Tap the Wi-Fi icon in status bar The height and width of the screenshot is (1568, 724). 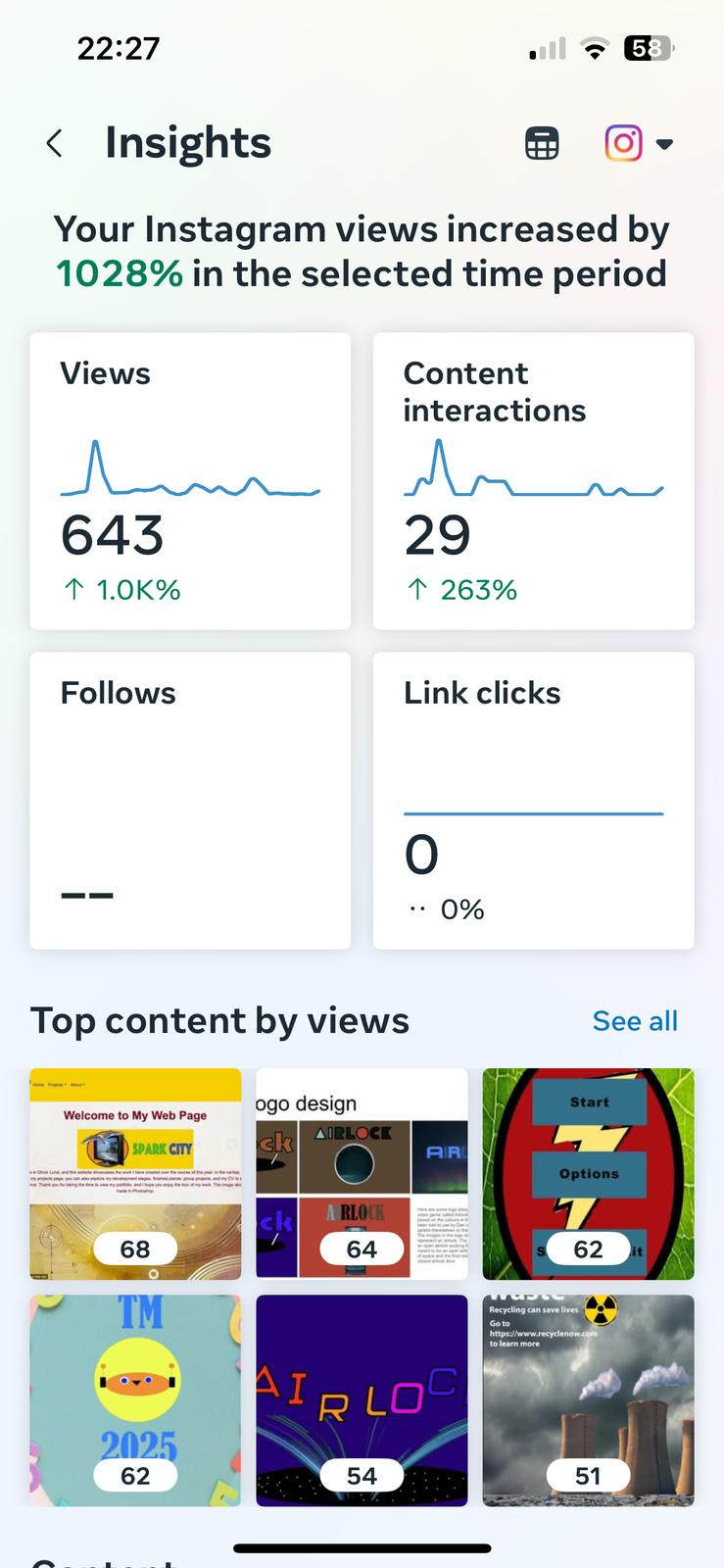pyautogui.click(x=594, y=49)
